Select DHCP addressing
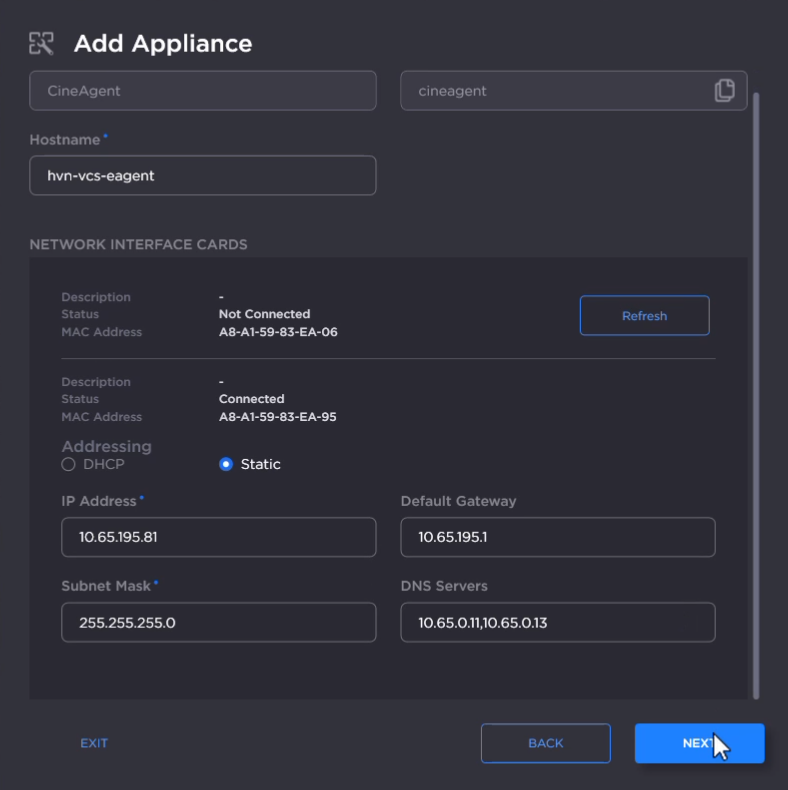 coord(69,464)
